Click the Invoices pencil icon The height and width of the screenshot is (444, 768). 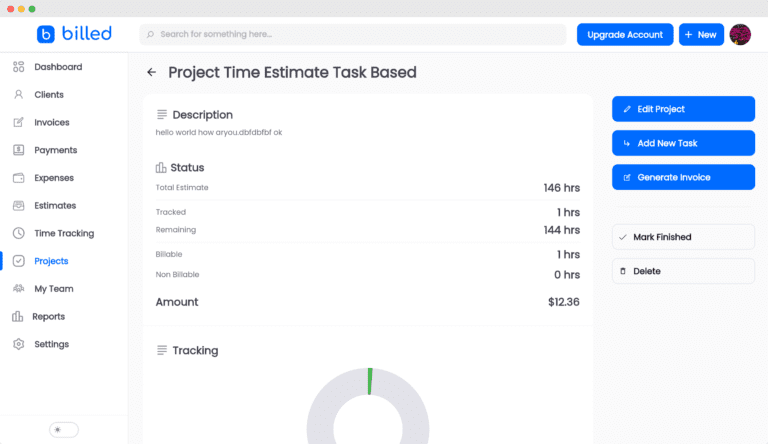[19, 122]
